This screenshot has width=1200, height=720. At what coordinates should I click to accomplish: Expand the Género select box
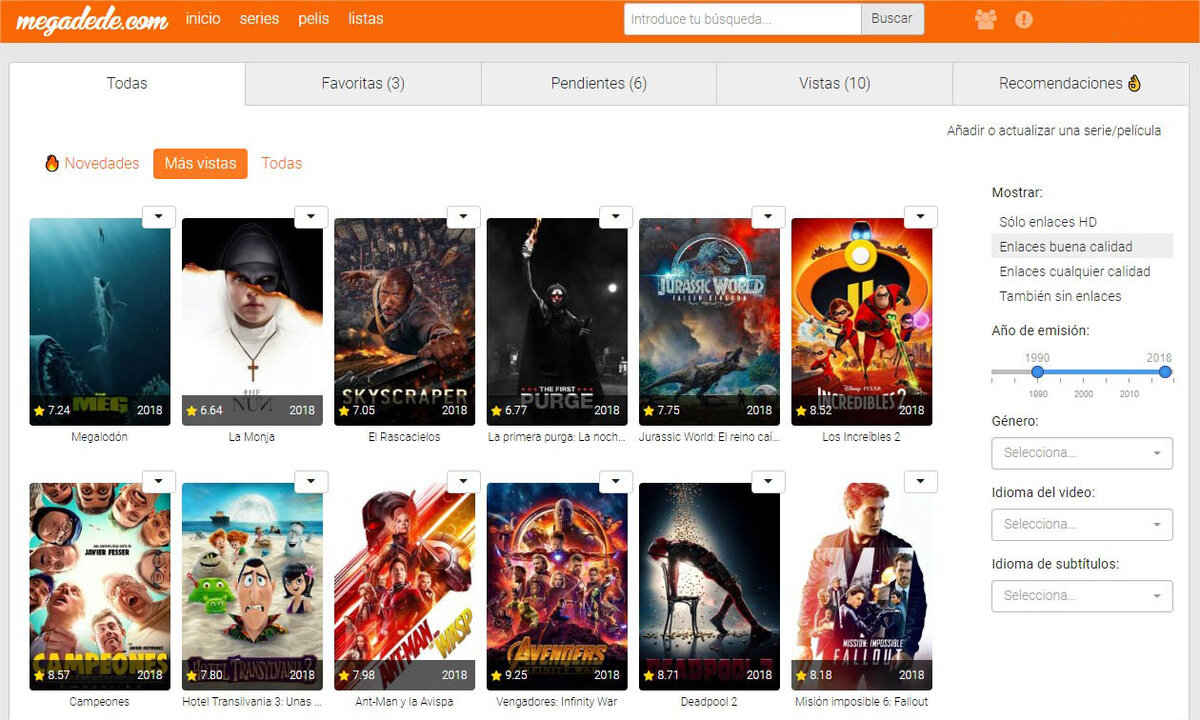1082,453
